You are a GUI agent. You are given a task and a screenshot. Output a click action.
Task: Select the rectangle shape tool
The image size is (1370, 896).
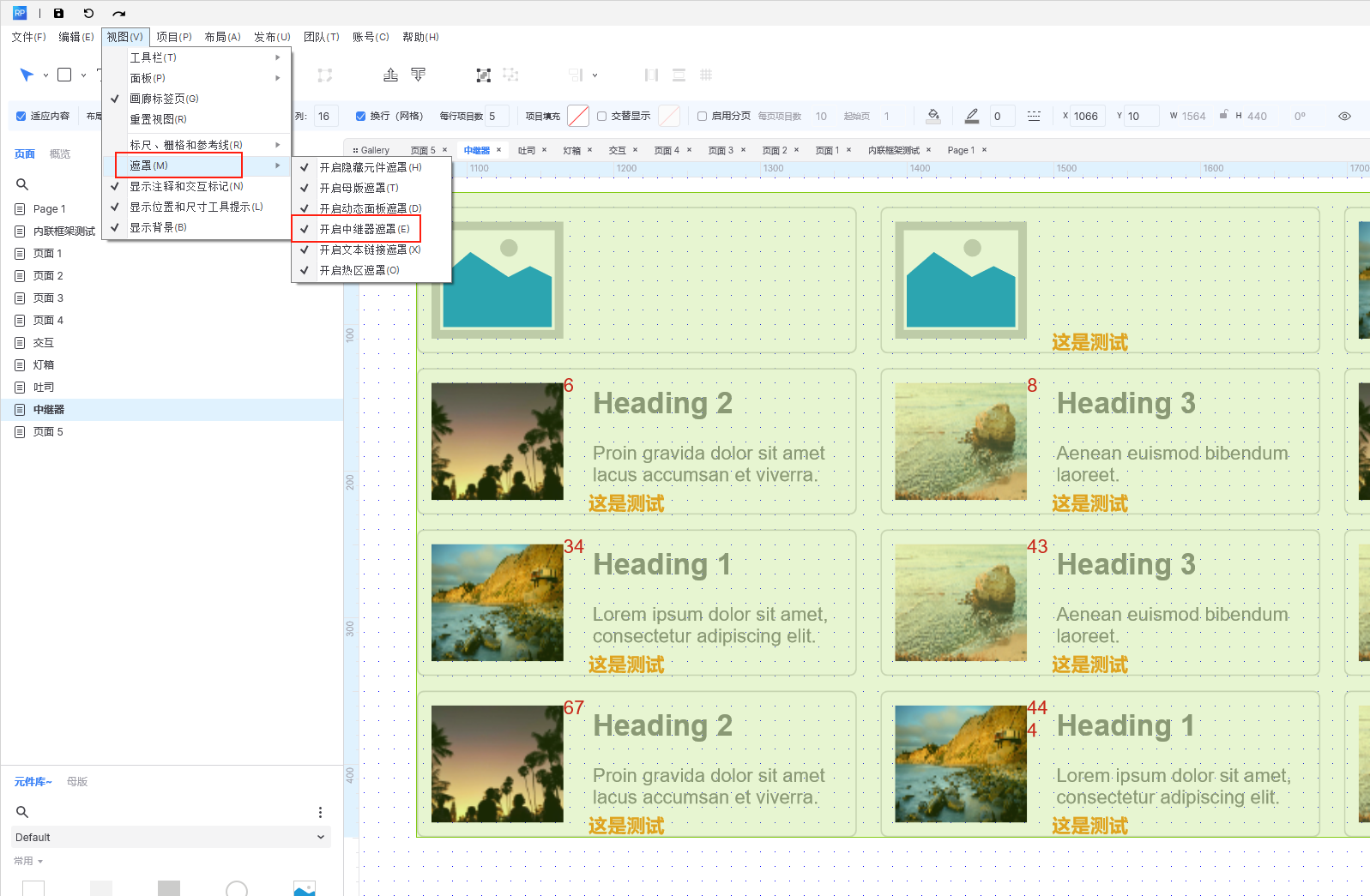tap(64, 75)
